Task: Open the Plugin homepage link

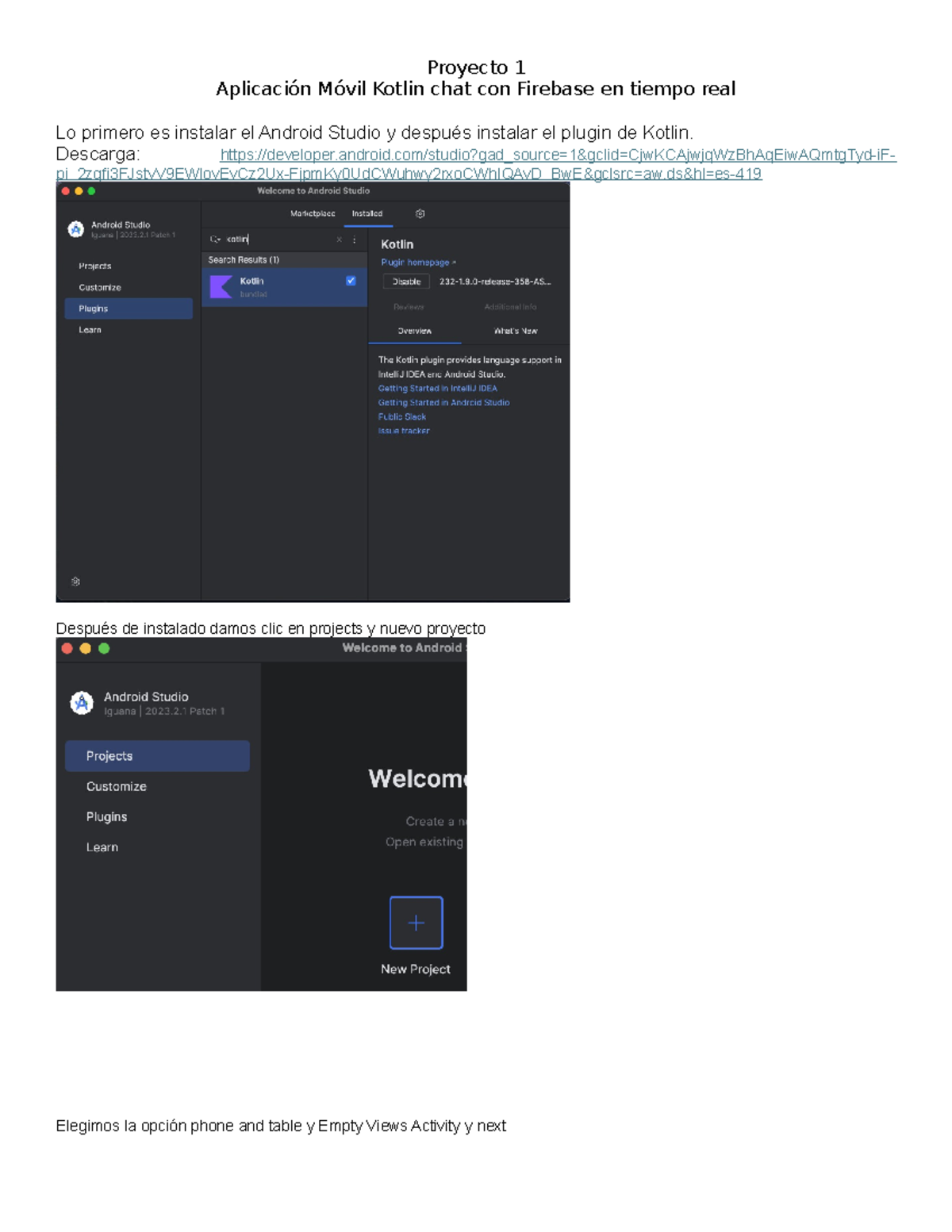Action: pos(416,262)
